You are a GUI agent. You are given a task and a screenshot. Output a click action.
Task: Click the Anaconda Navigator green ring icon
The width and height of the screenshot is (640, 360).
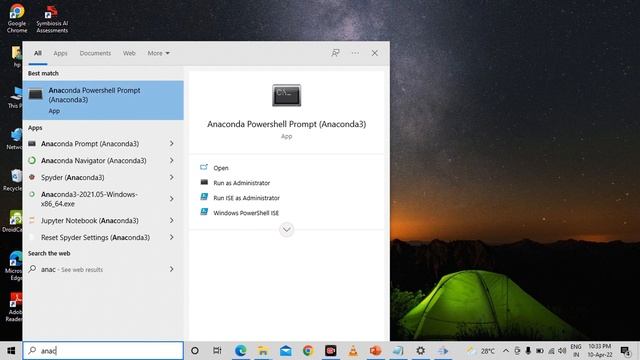pos(32,160)
